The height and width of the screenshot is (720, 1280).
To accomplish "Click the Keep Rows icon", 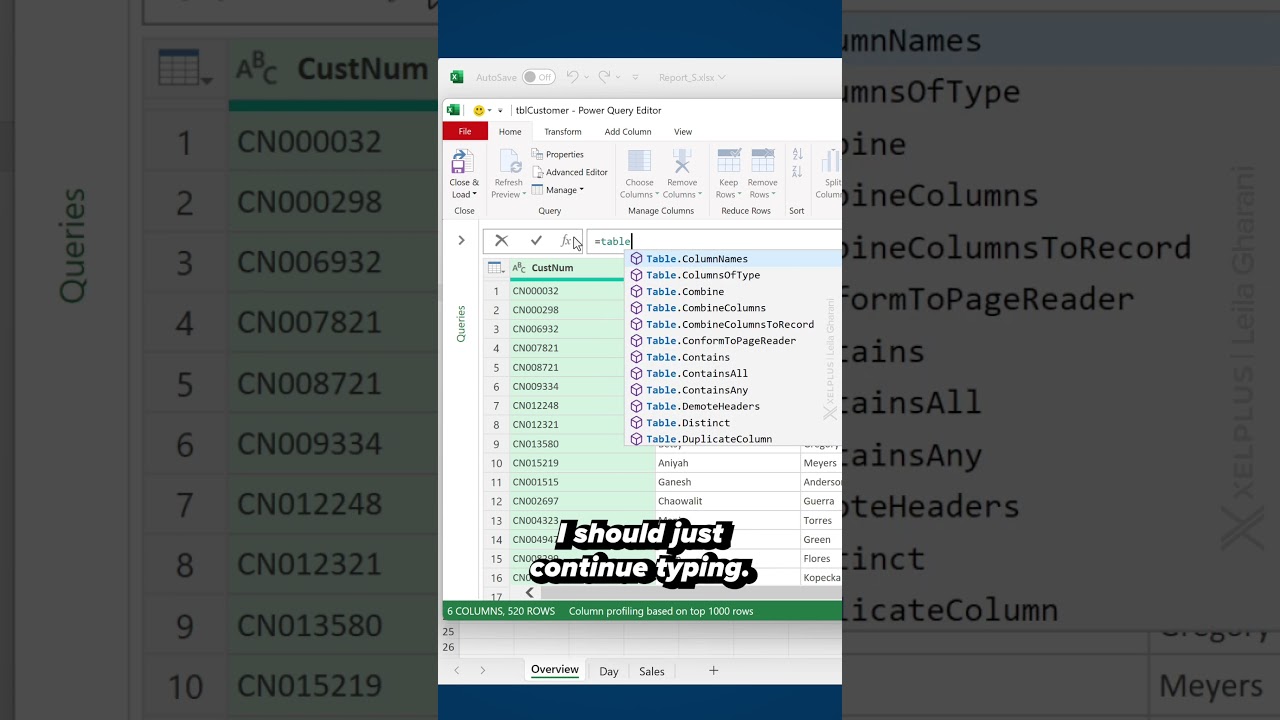I will [x=729, y=161].
